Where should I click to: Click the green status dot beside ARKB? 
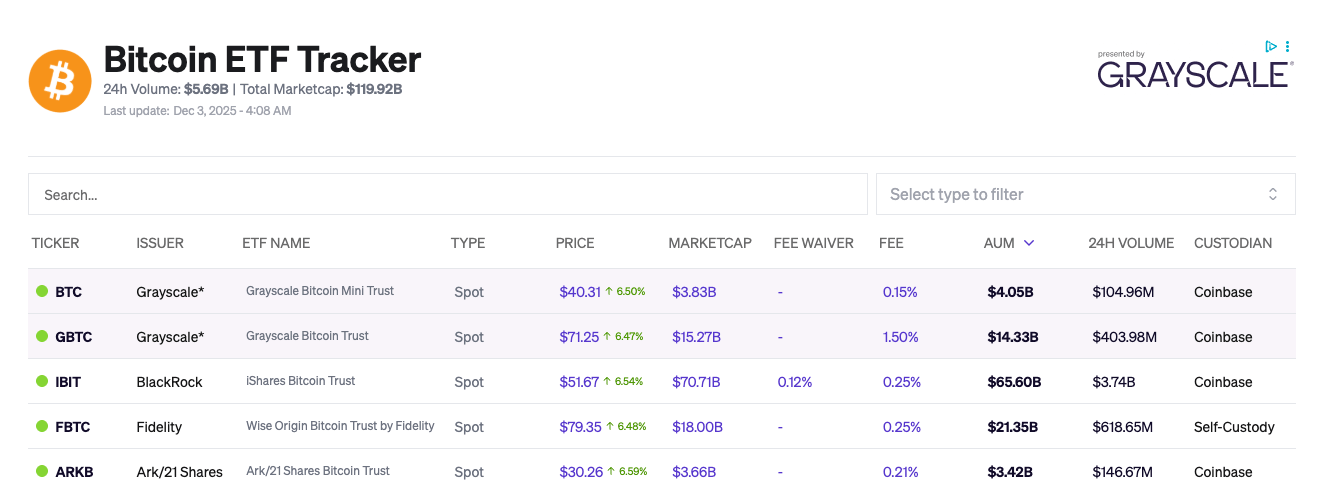click(42, 472)
